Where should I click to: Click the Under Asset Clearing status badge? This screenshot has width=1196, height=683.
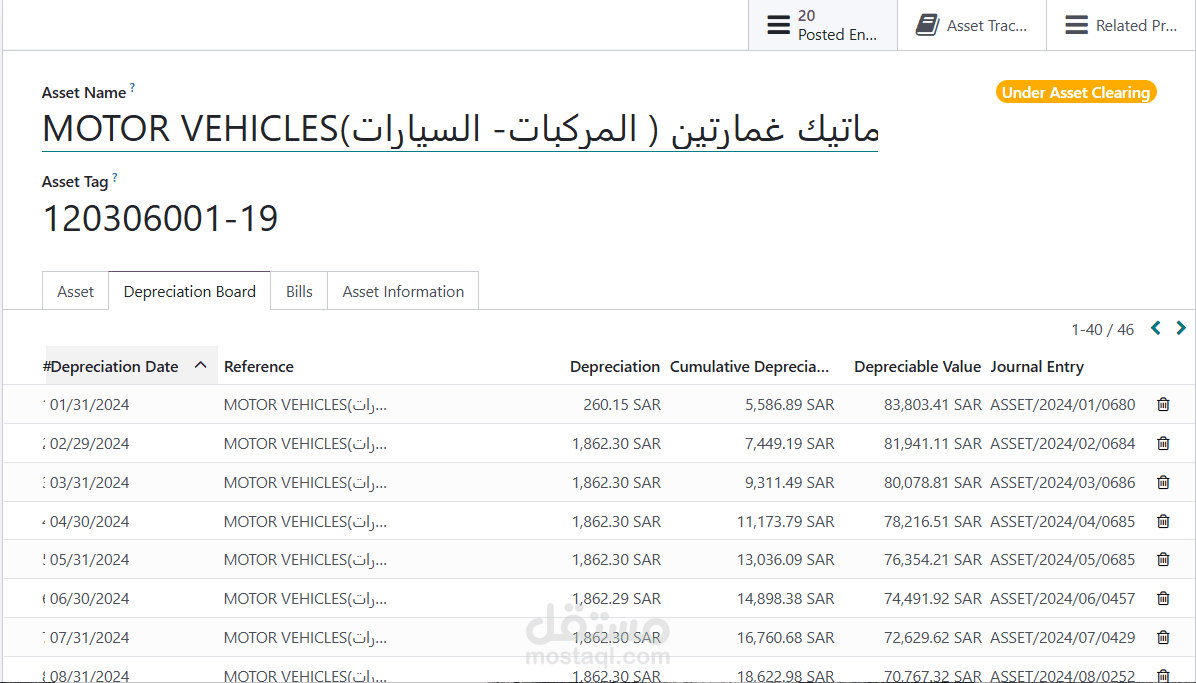point(1075,92)
